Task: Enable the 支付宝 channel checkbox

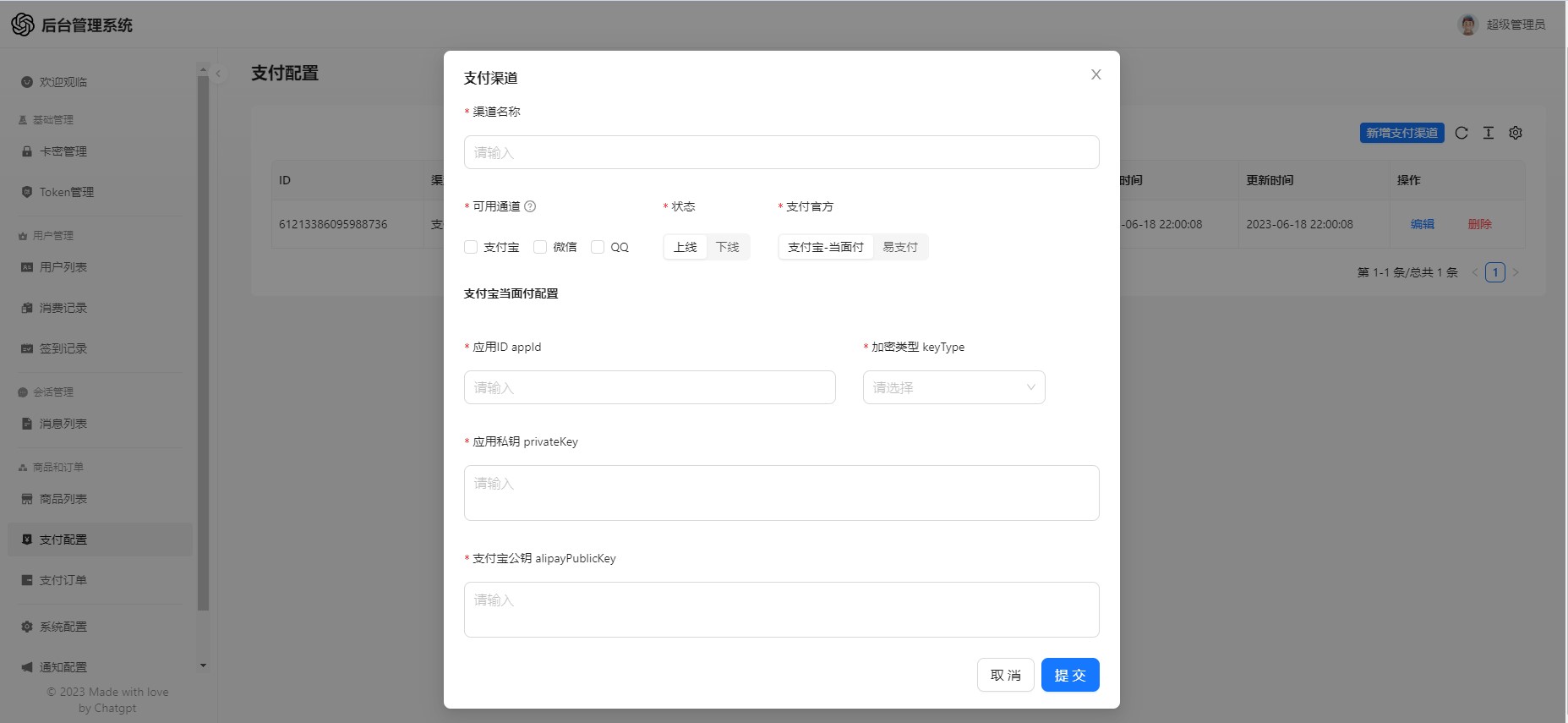Action: 471,247
